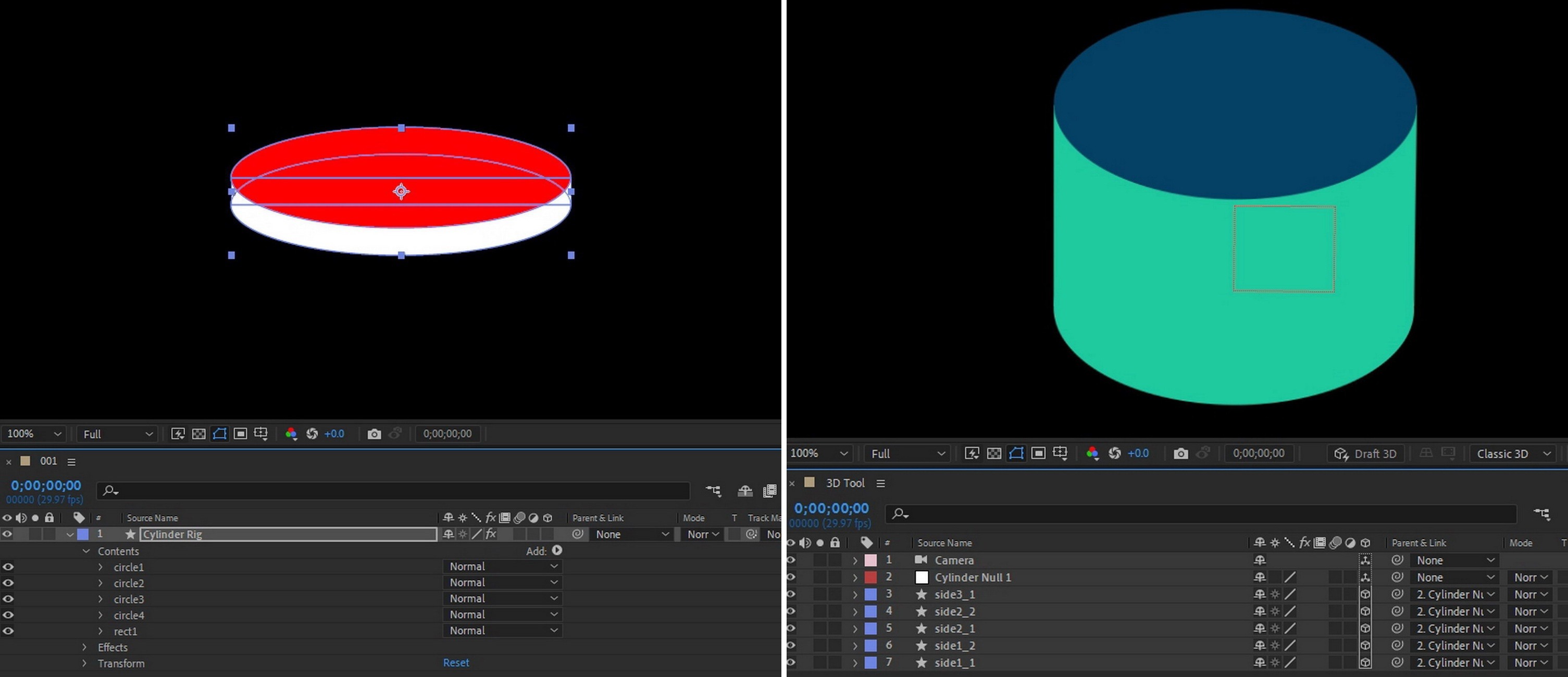Viewport: 1568px width, 677px height.
Task: Open composition mini-flowchart in 3D Tool timeline
Action: (1541, 514)
